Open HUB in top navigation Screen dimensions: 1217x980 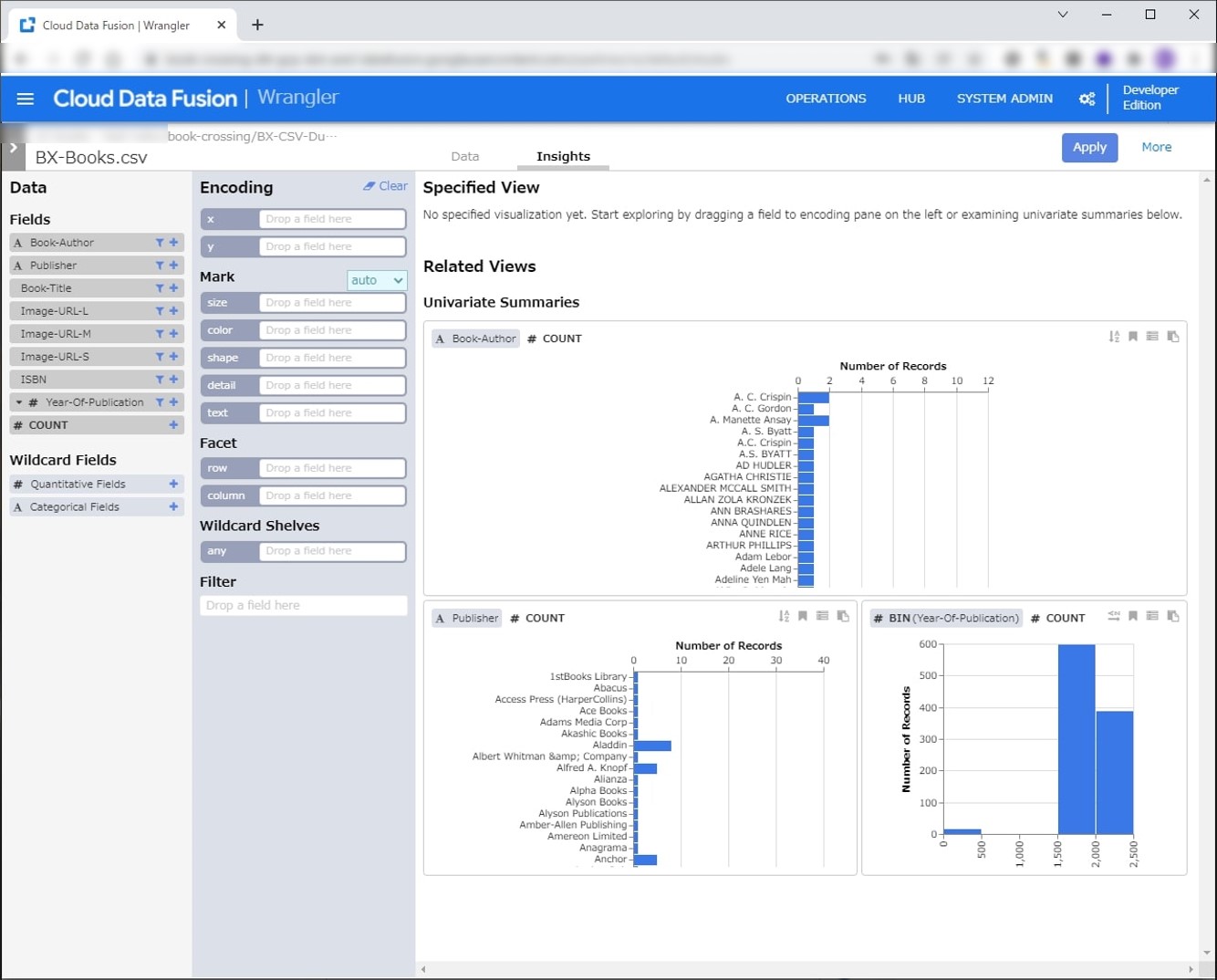pos(911,99)
